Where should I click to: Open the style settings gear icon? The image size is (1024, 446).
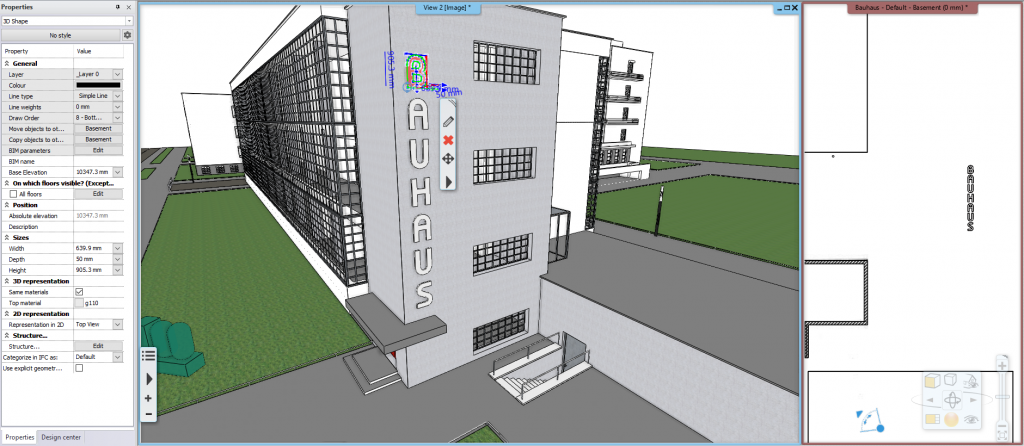[x=127, y=35]
